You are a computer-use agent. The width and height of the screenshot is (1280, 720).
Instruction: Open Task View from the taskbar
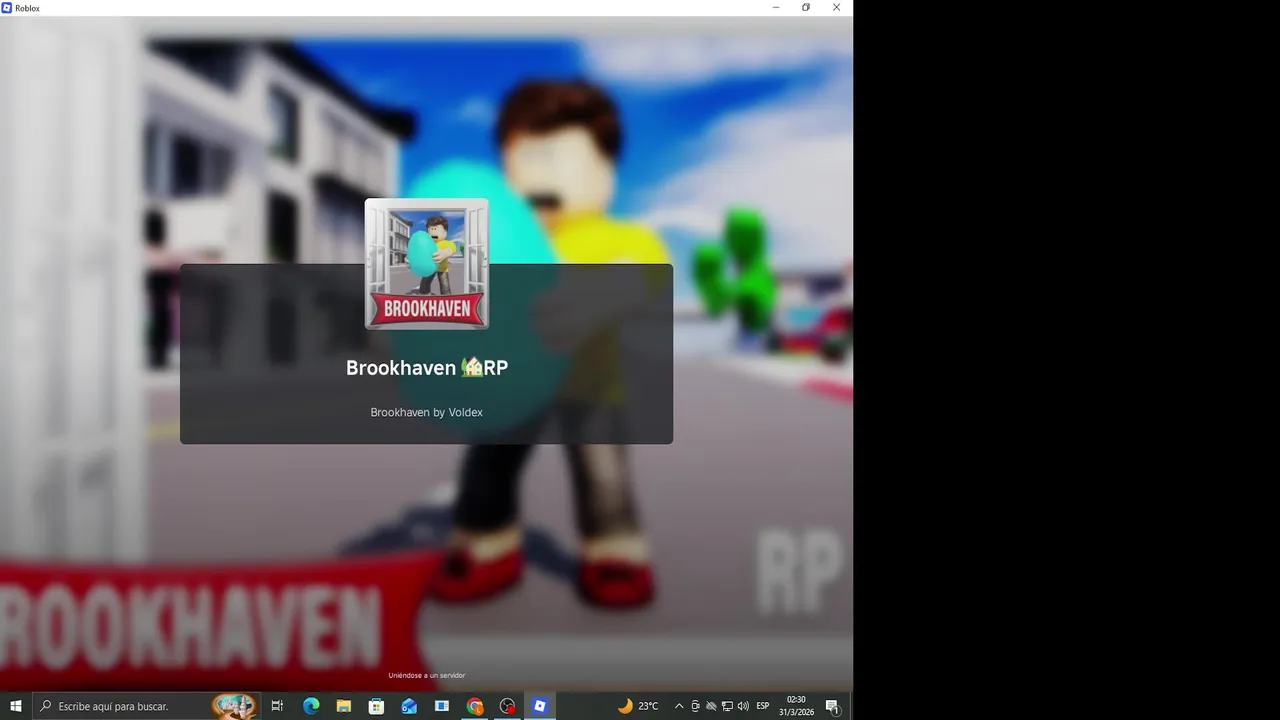coord(278,706)
